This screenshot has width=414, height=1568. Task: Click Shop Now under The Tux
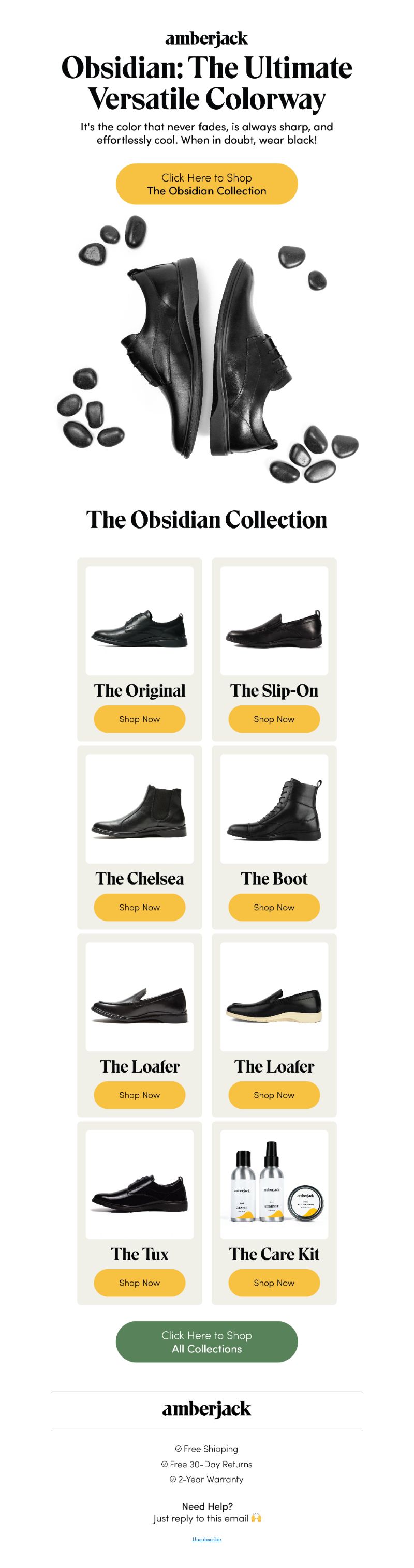click(139, 1283)
